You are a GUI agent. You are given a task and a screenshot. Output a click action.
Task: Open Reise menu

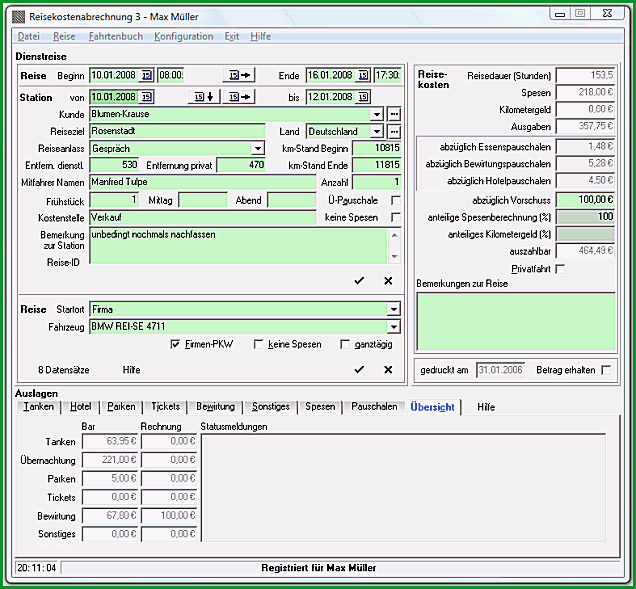click(64, 37)
